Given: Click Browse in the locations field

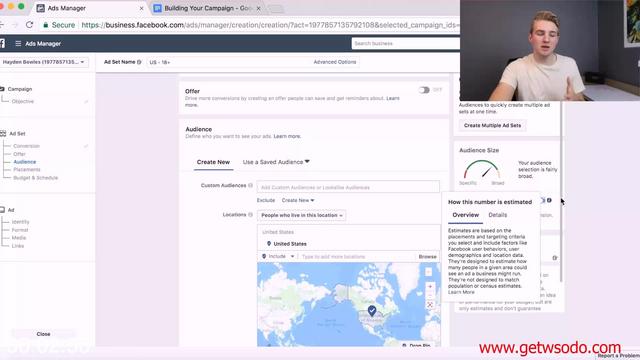Looking at the screenshot, I should point(427,257).
